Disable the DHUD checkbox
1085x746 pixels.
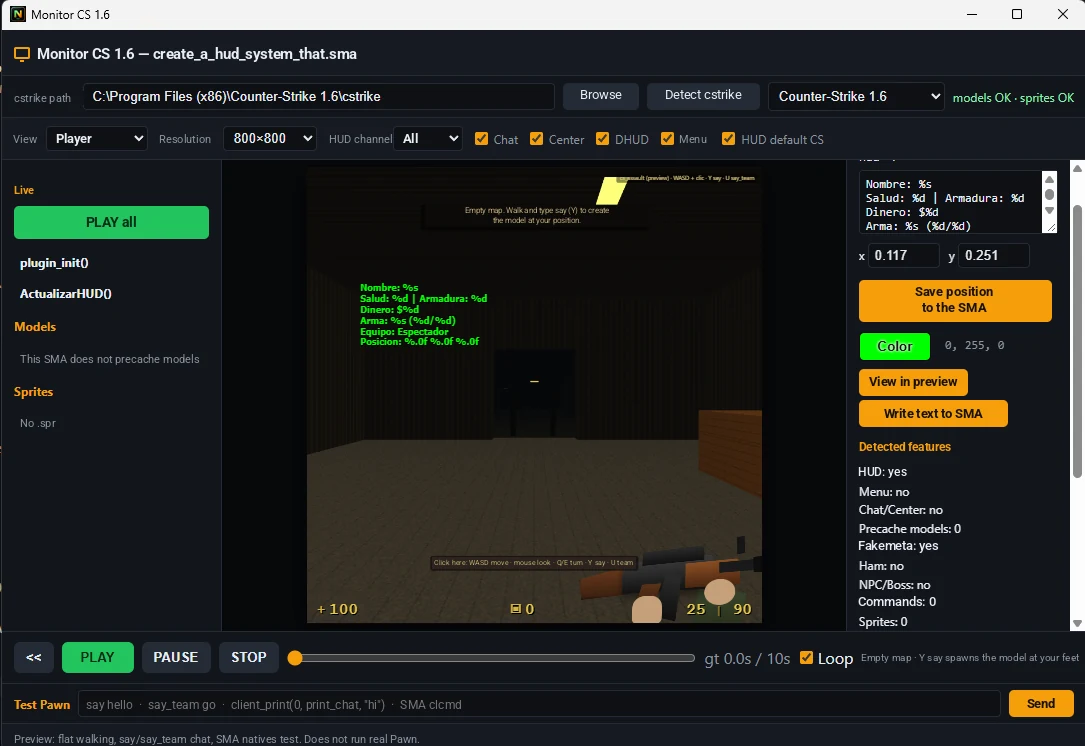(x=603, y=138)
